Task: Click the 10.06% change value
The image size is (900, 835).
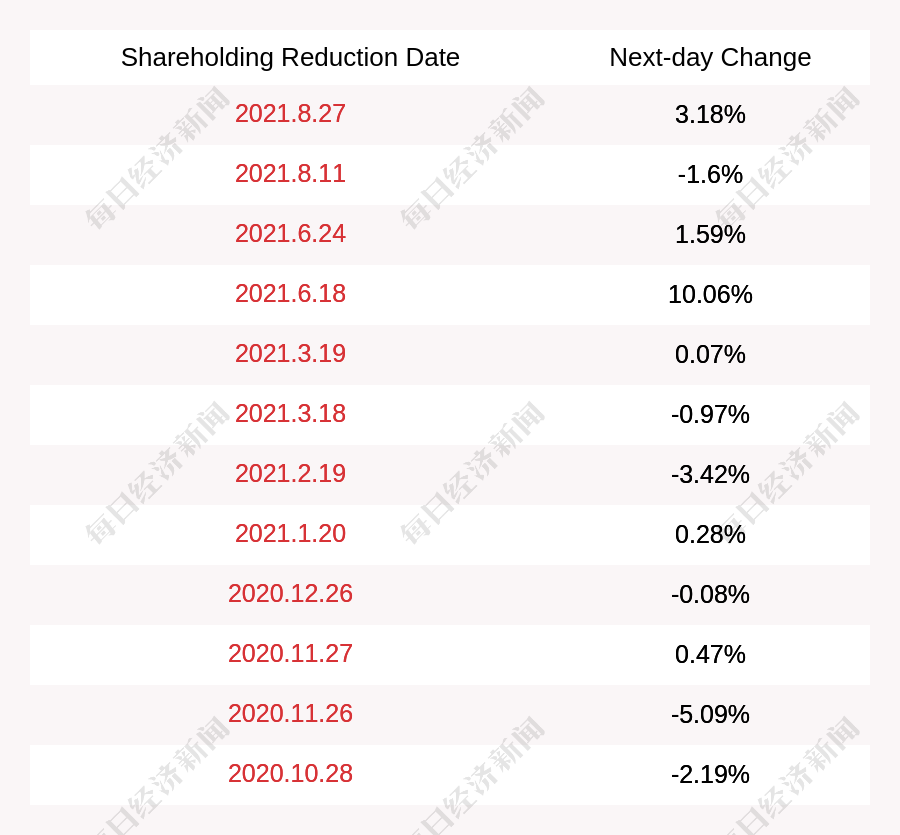Action: (710, 294)
